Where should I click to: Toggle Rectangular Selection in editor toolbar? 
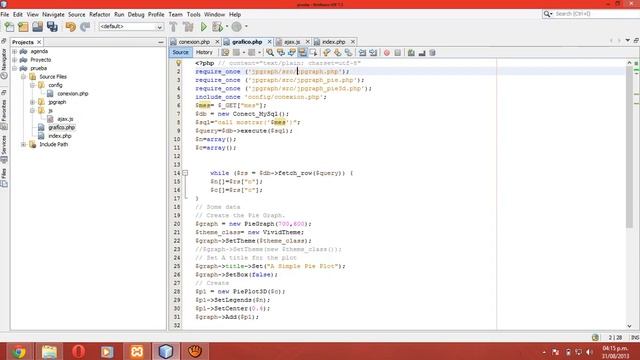coord(313,53)
